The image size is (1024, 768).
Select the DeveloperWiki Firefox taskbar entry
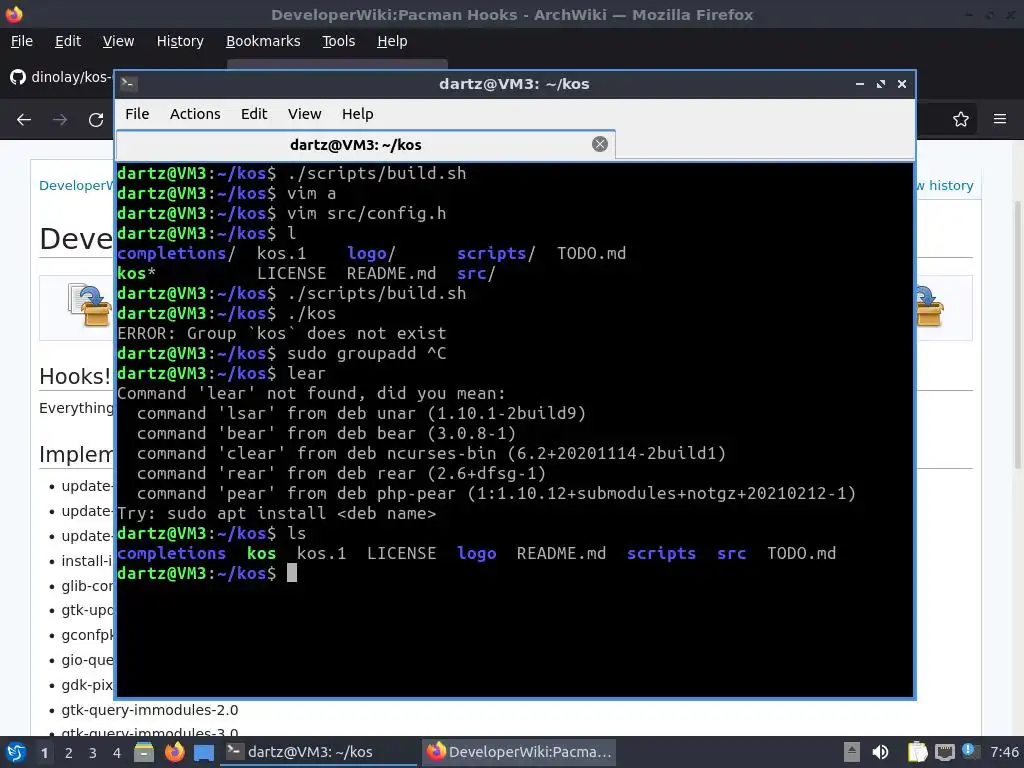[520, 752]
